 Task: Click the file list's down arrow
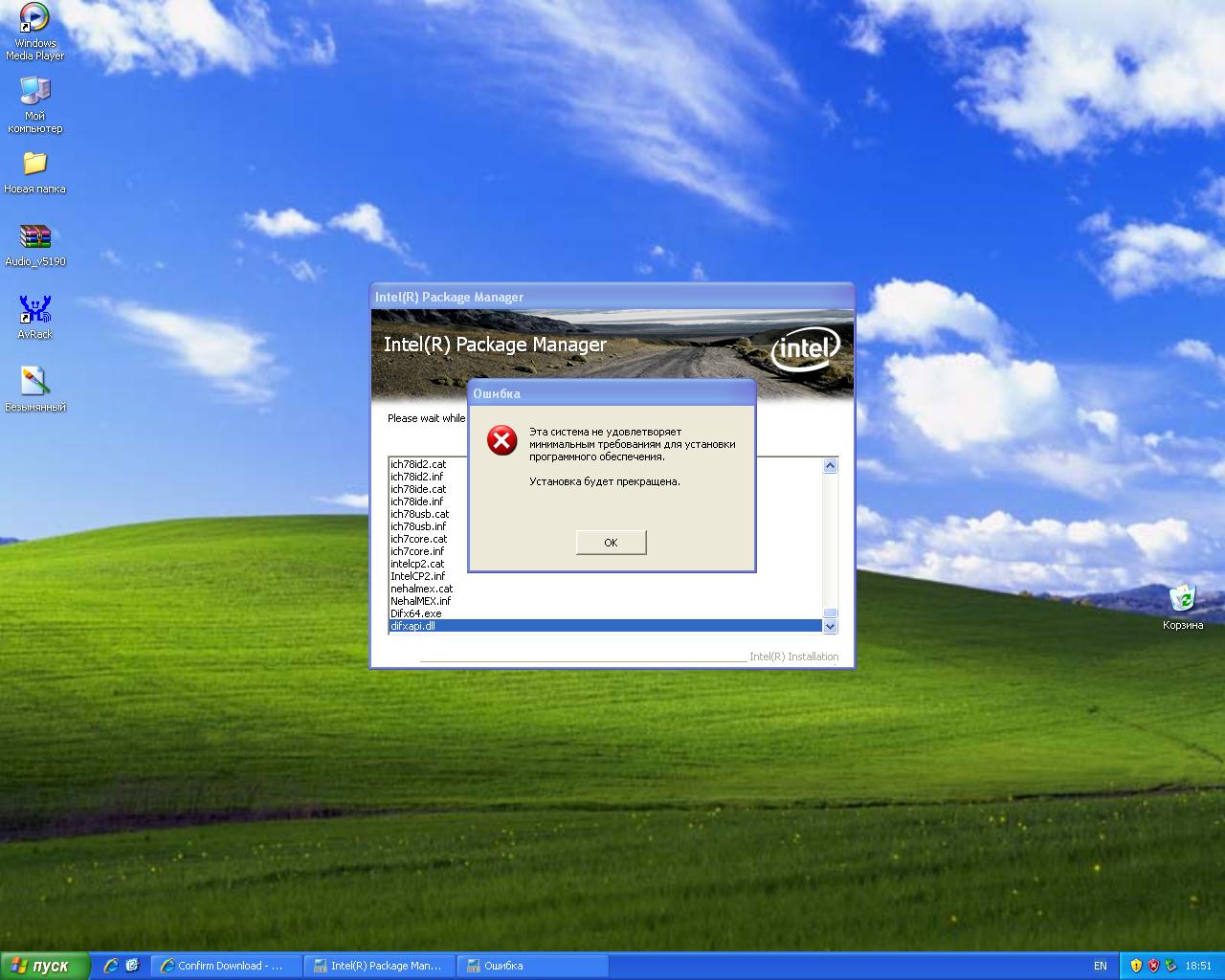point(830,626)
